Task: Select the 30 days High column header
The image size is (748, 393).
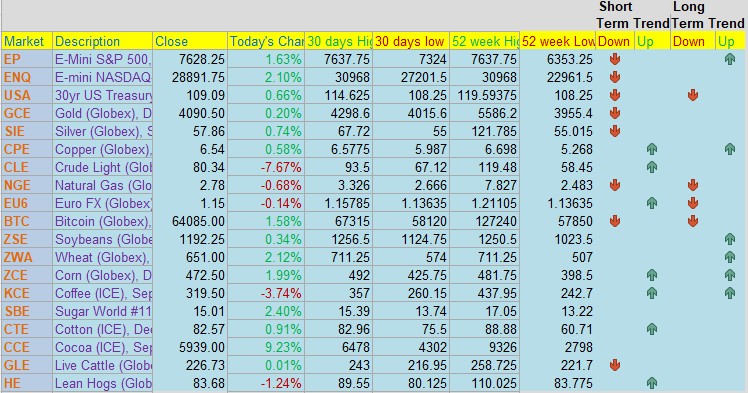Action: tap(338, 41)
